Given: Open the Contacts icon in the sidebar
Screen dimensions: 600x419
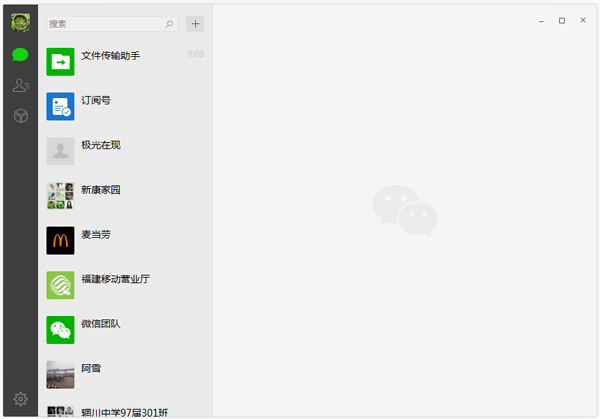Looking at the screenshot, I should tap(21, 85).
